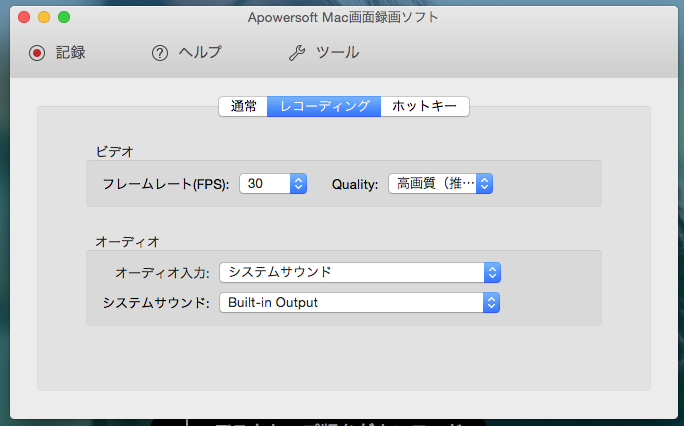Click the Apowersoft Mac画面録画ソフト window title
Screen dimensions: 684x426
point(343,17)
